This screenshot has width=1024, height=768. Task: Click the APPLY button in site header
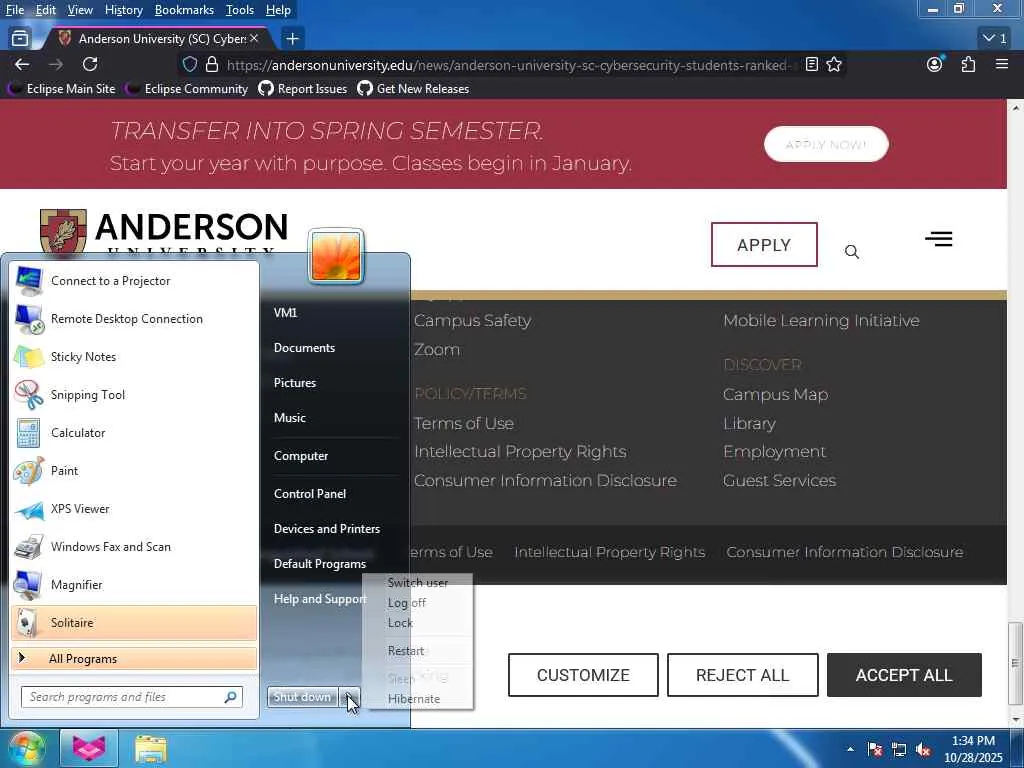pyautogui.click(x=764, y=245)
